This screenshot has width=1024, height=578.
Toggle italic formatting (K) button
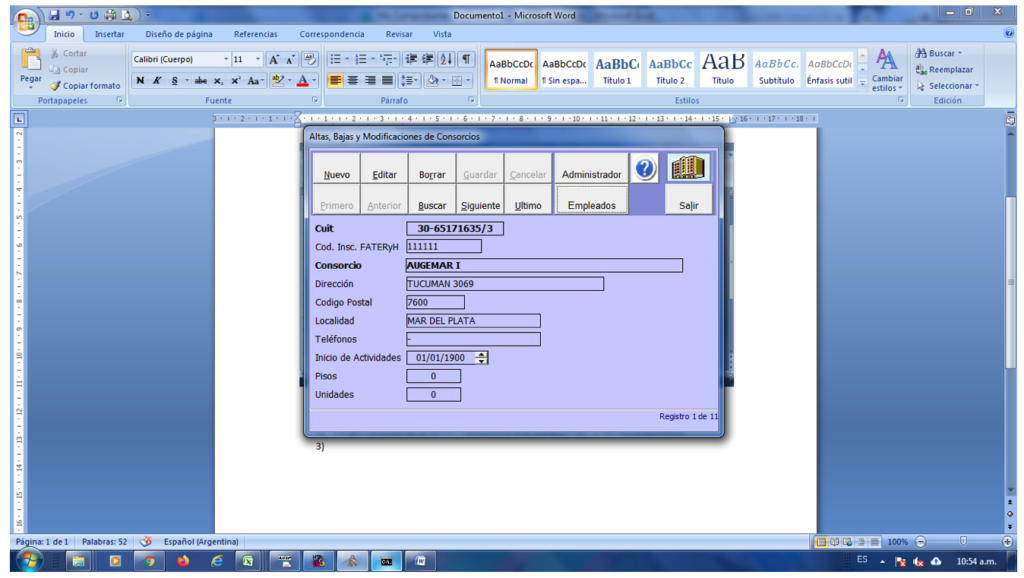(x=157, y=81)
